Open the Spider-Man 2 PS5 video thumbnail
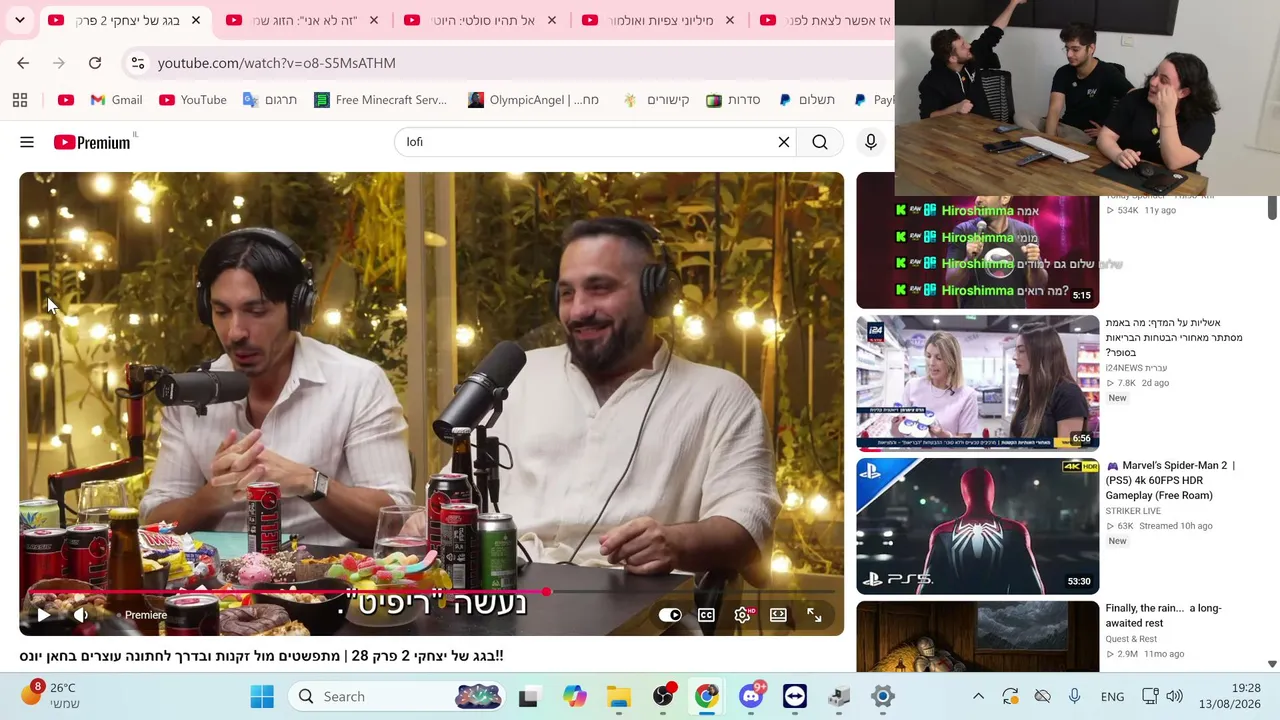Viewport: 1280px width, 720px height. (978, 526)
